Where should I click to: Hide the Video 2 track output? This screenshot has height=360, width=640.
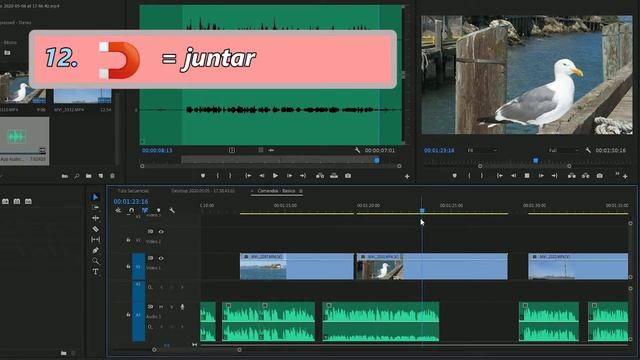[x=161, y=232]
